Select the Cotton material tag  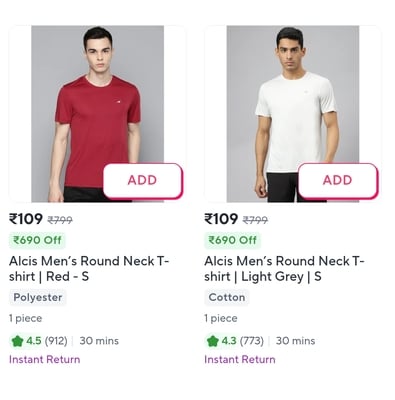coord(227,297)
